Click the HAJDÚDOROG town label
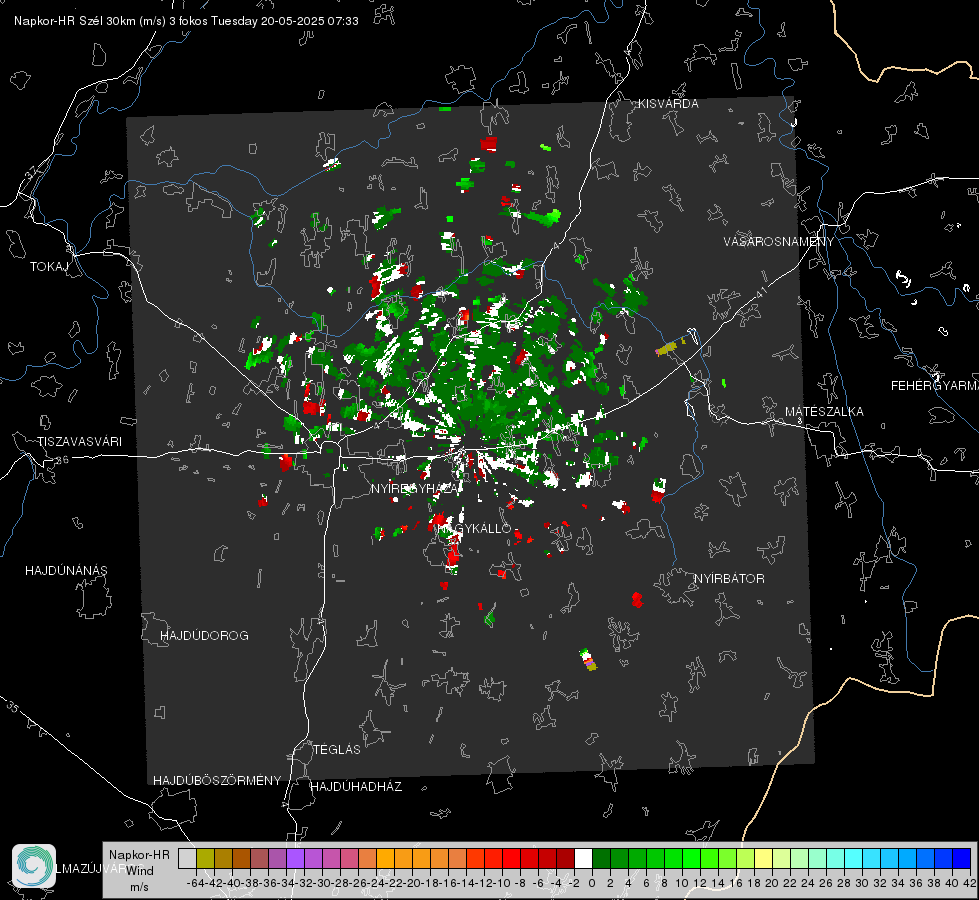Viewport: 979px width, 900px height. tap(204, 636)
